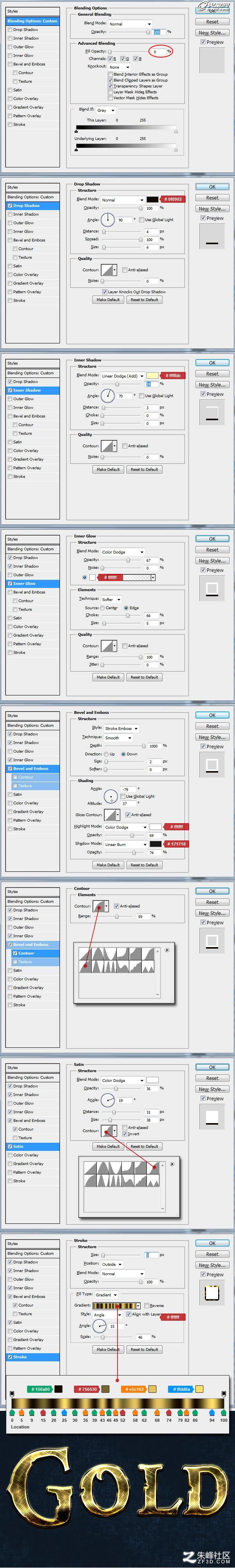The height and width of the screenshot is (1568, 235).
Task: Click the Stroke dialog preview thumbnail
Action: click(212, 1294)
